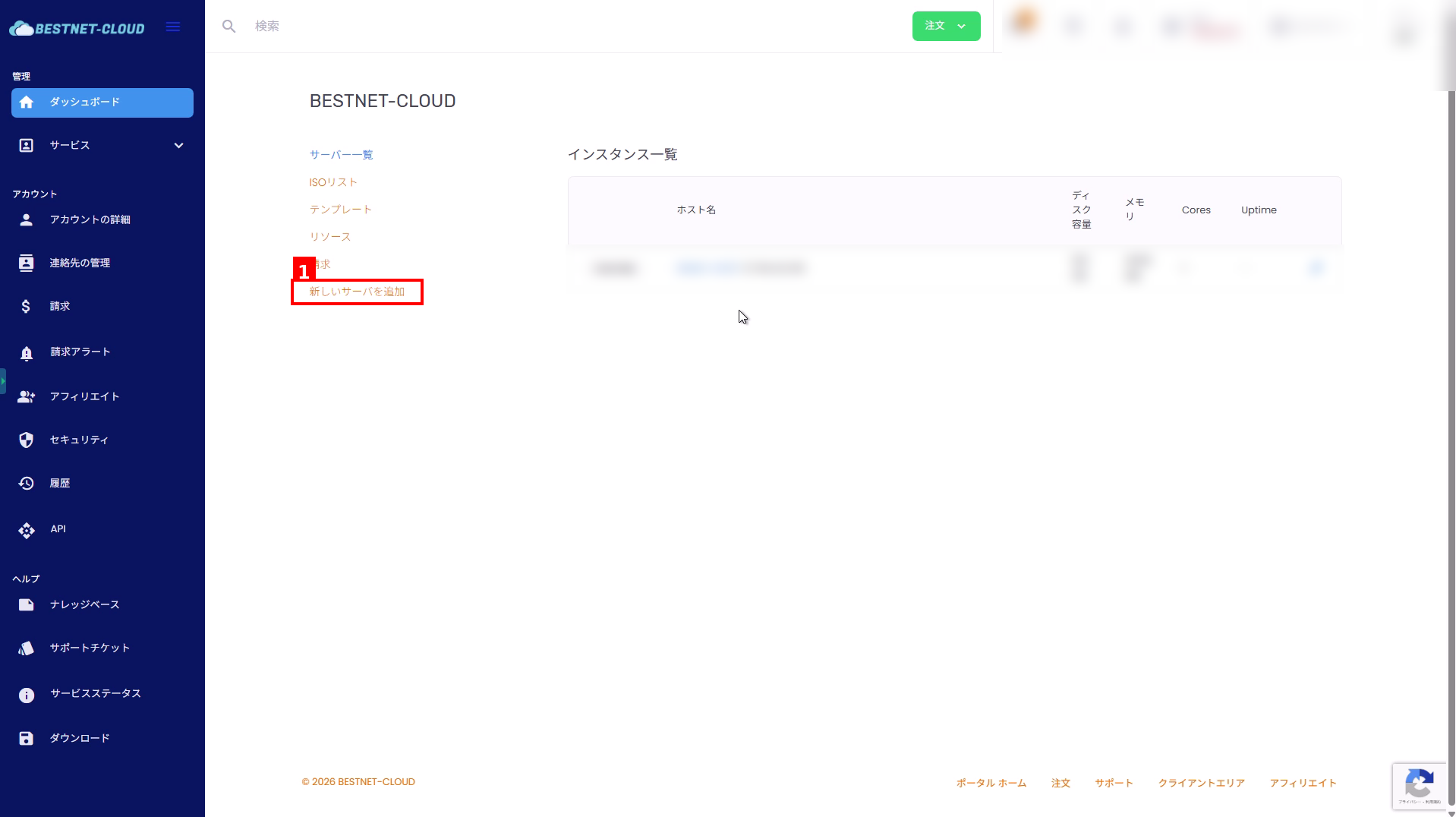Open アフィリエイト in the sidebar
Image resolution: width=1456 pixels, height=817 pixels.
[x=84, y=396]
